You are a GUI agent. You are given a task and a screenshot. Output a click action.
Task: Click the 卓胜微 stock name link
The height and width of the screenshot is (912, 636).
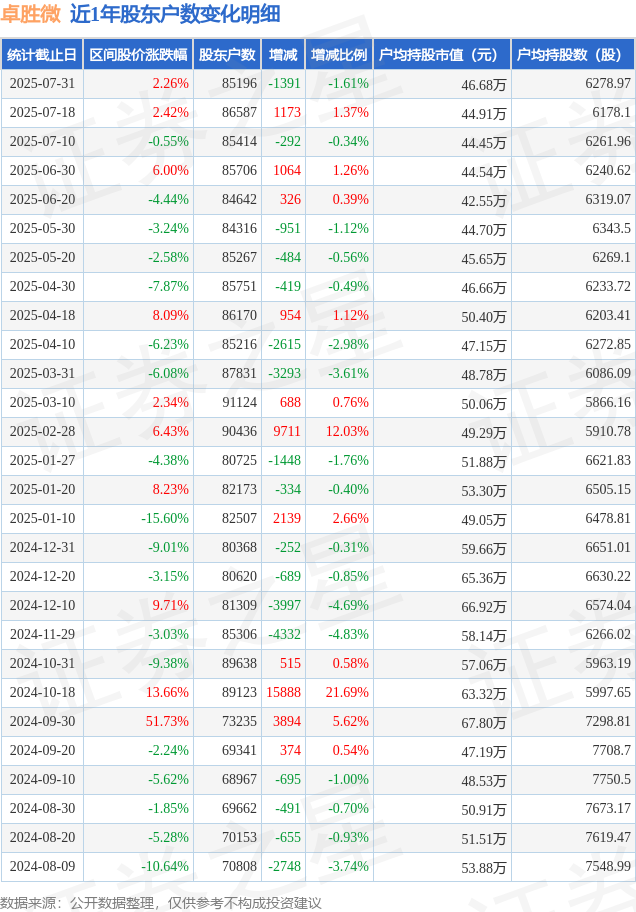31,14
